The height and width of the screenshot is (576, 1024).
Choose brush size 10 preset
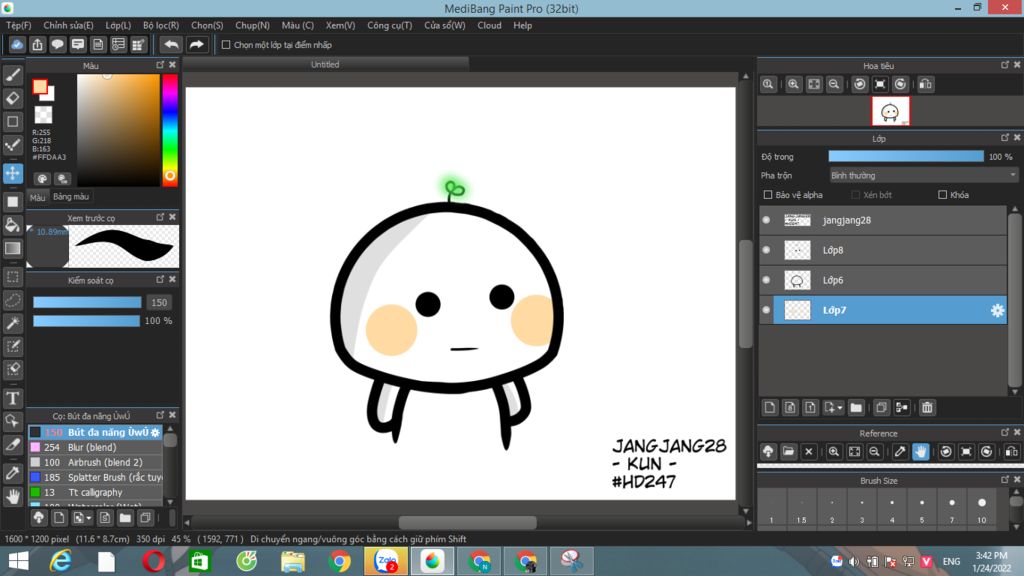click(x=982, y=509)
